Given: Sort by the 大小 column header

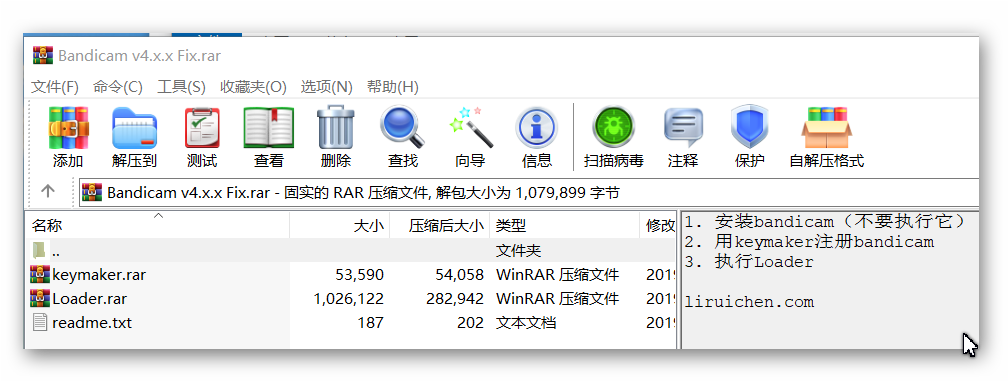Looking at the screenshot, I should coord(339,226).
